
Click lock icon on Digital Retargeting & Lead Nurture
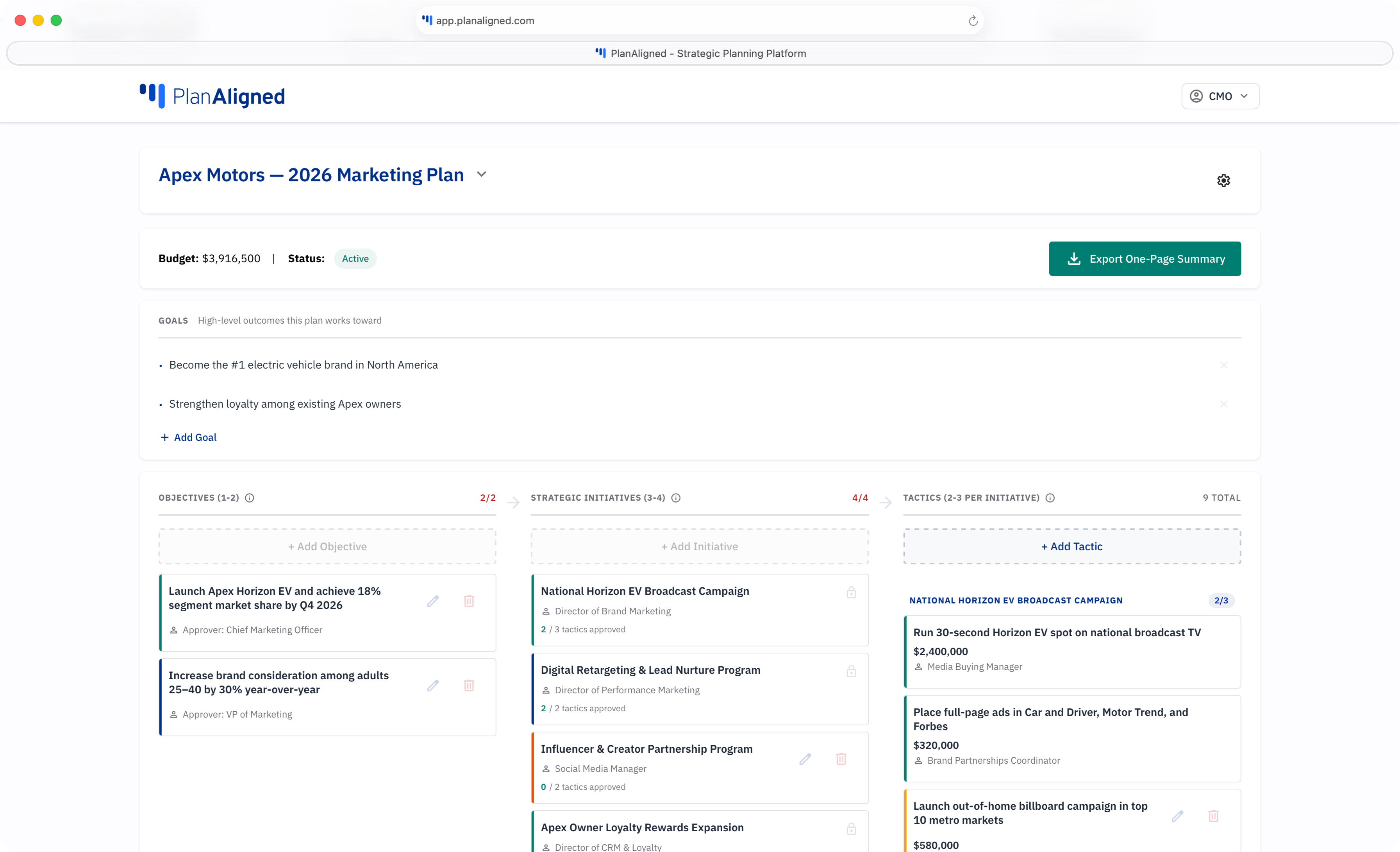[x=851, y=671]
